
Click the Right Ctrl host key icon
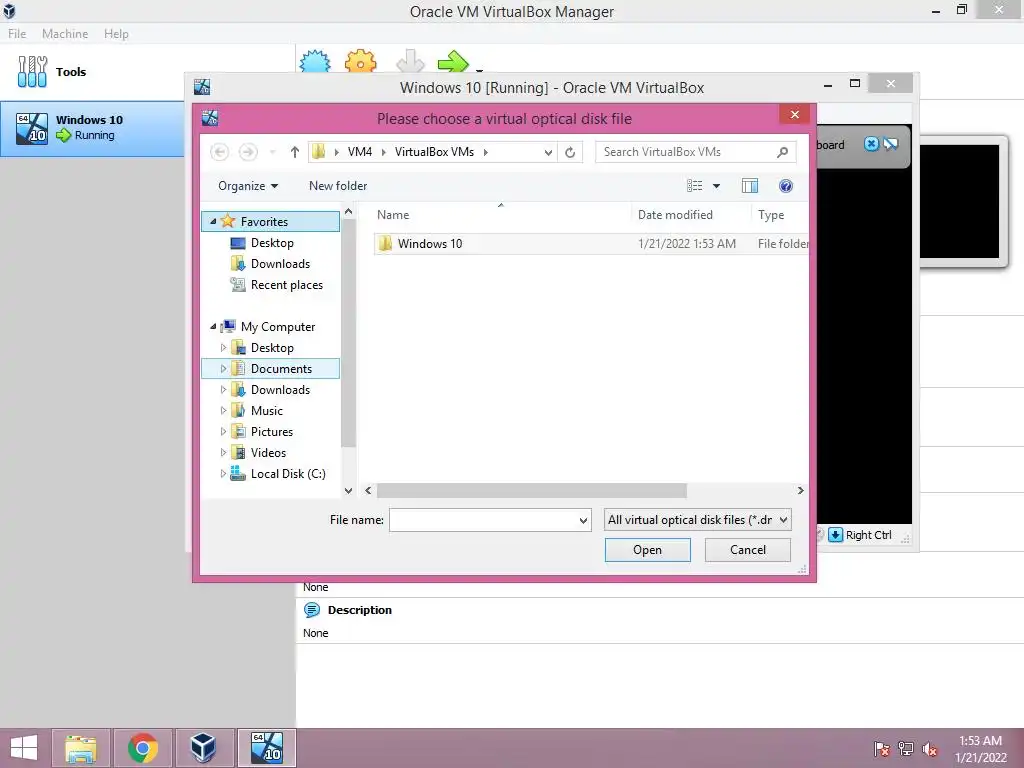click(x=835, y=535)
